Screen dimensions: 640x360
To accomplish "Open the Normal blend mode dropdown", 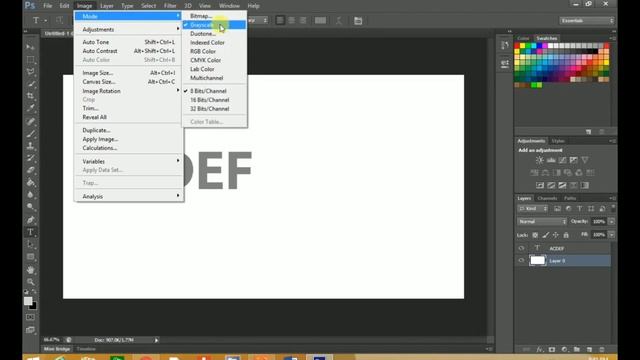I will click(x=542, y=222).
